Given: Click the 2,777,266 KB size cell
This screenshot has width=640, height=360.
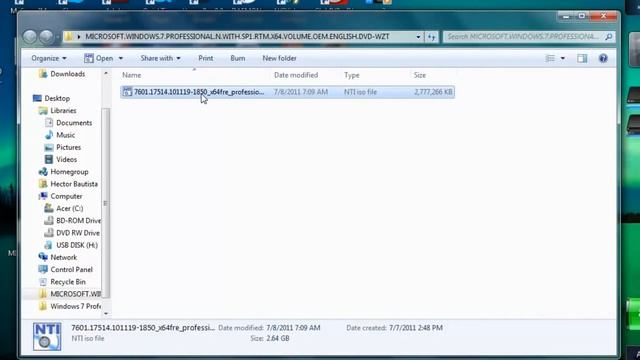Looking at the screenshot, I should click(433, 92).
